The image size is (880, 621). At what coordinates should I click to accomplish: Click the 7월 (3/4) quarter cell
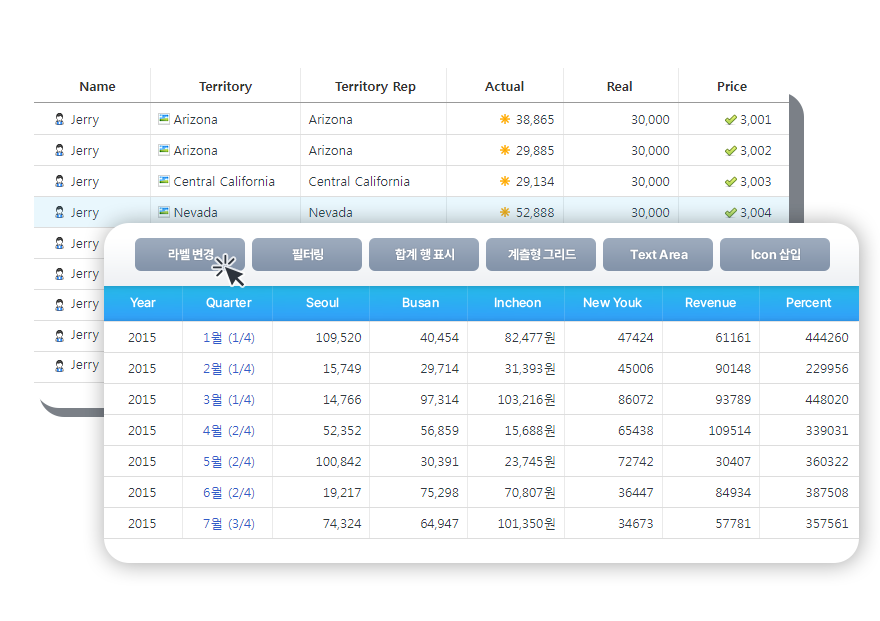[x=228, y=524]
